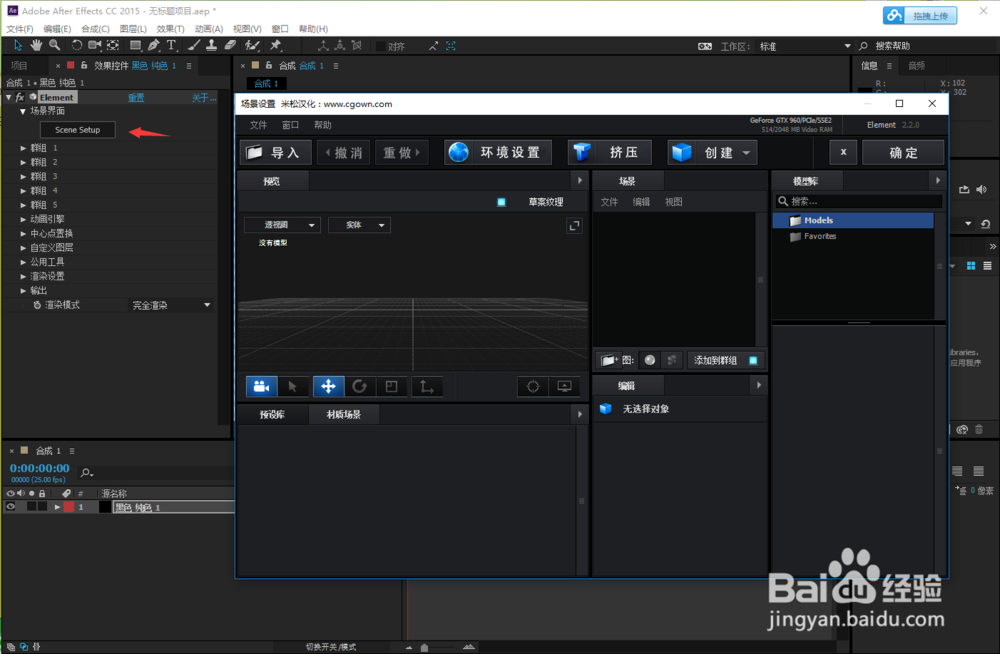This screenshot has height=654, width=1000.
Task: Click the Scene Setup button
Action: pos(78,130)
